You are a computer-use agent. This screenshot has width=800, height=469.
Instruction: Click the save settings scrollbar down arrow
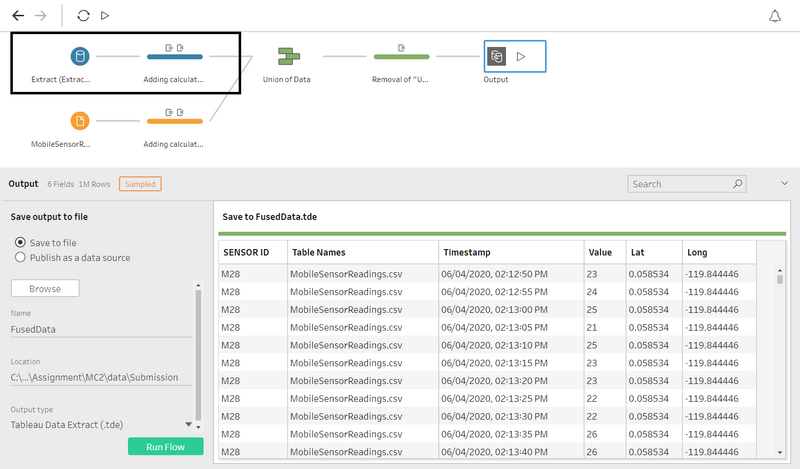198,427
